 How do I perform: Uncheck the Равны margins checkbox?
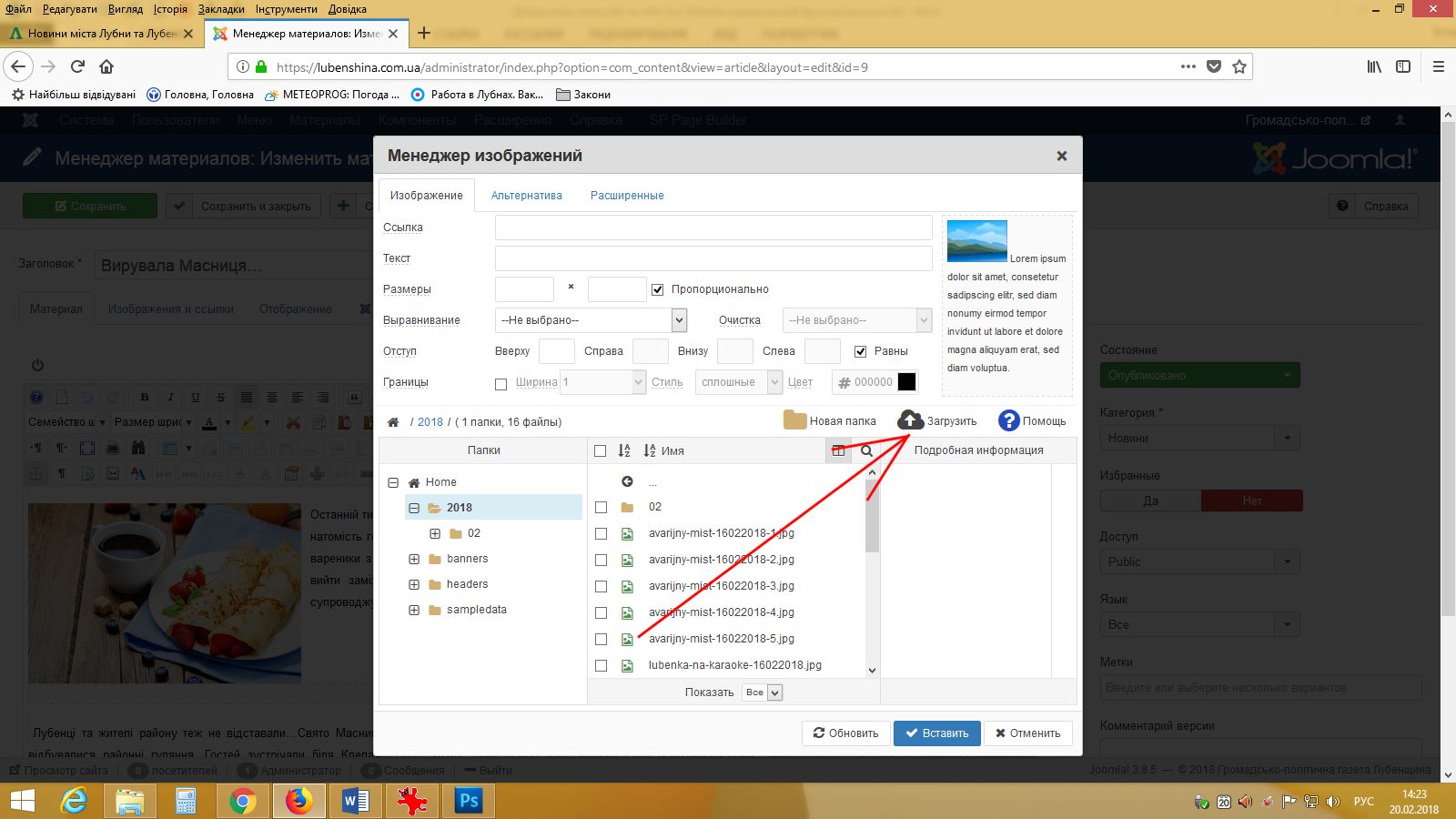[860, 351]
